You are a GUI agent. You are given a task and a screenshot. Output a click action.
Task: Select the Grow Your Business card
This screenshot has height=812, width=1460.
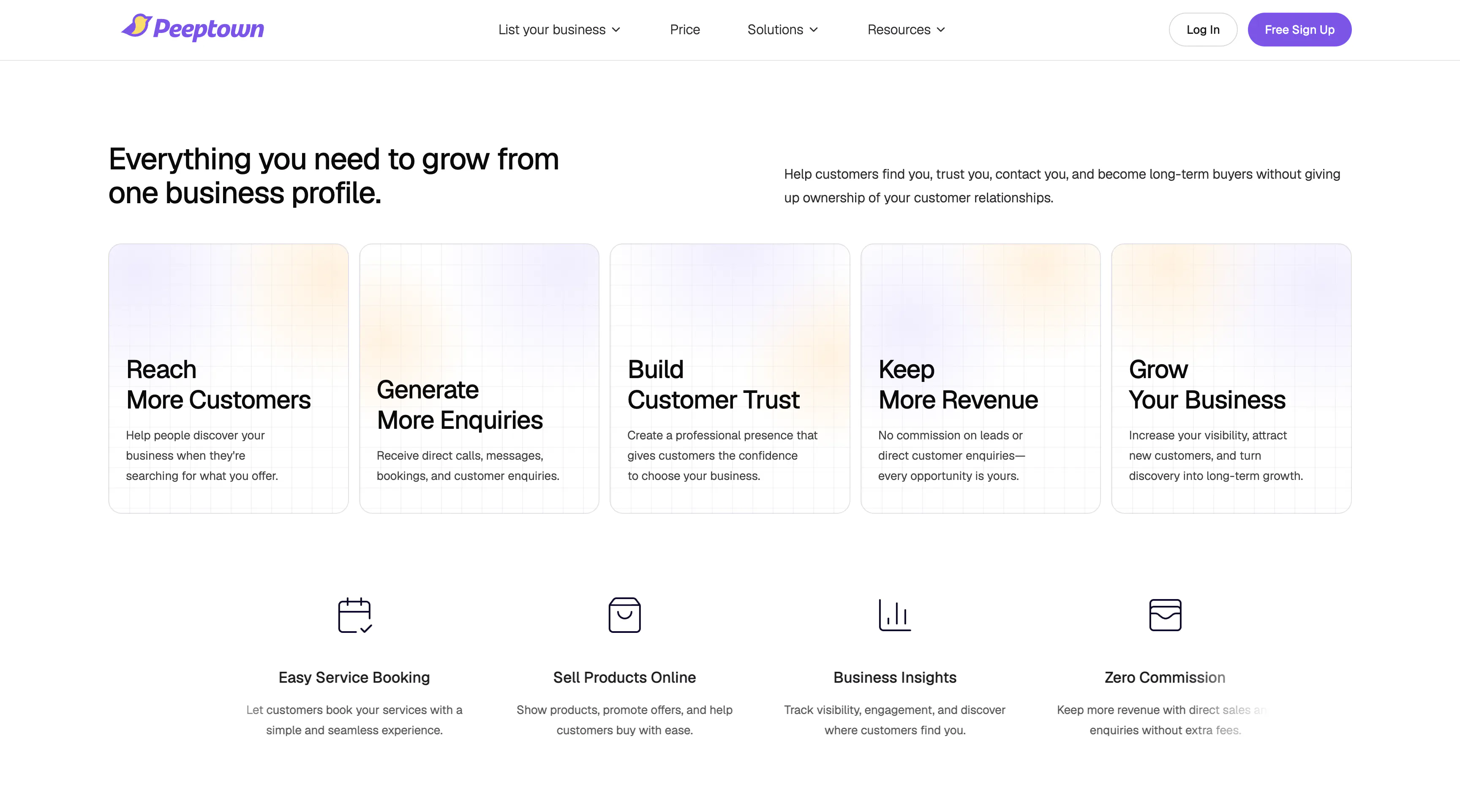point(1231,379)
